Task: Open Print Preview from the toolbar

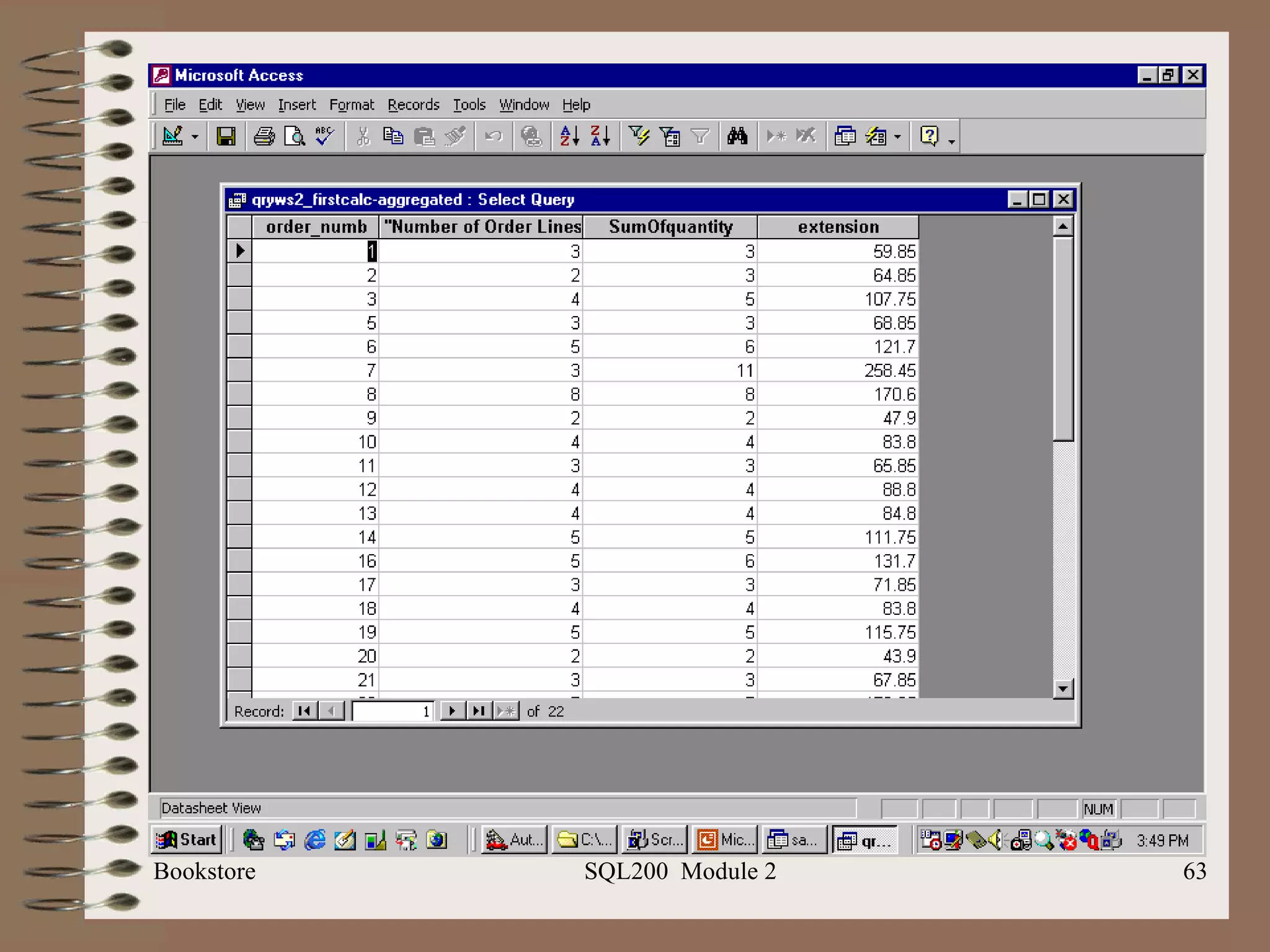Action: click(x=295, y=136)
